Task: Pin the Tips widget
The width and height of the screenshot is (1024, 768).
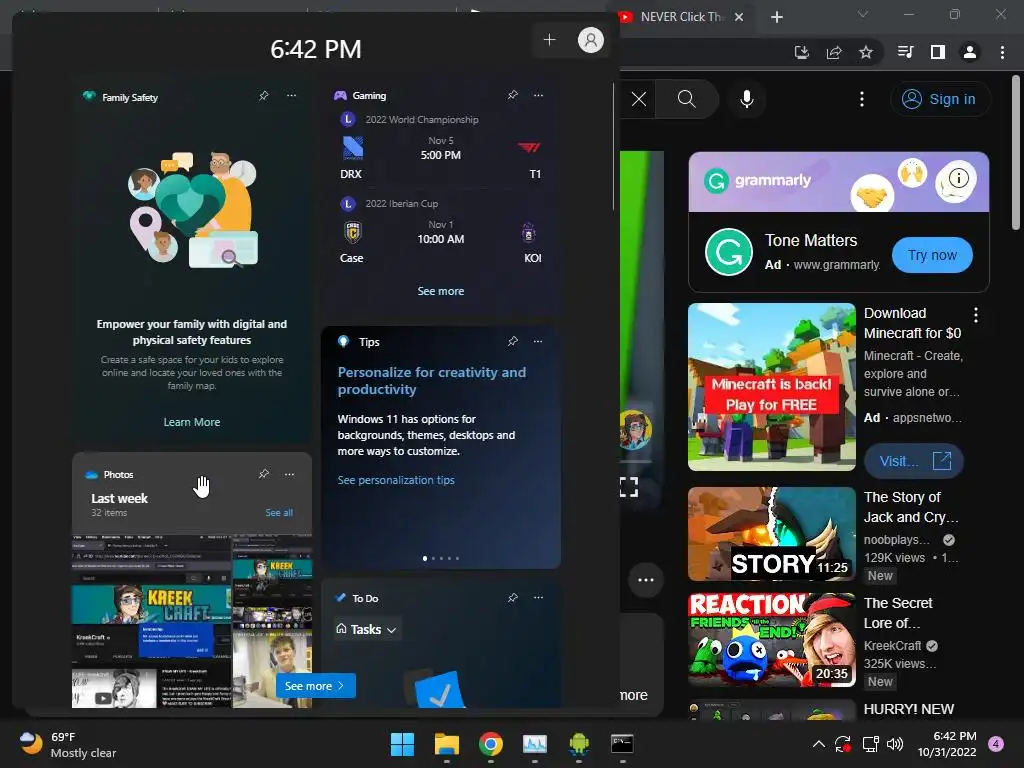Action: tap(513, 342)
